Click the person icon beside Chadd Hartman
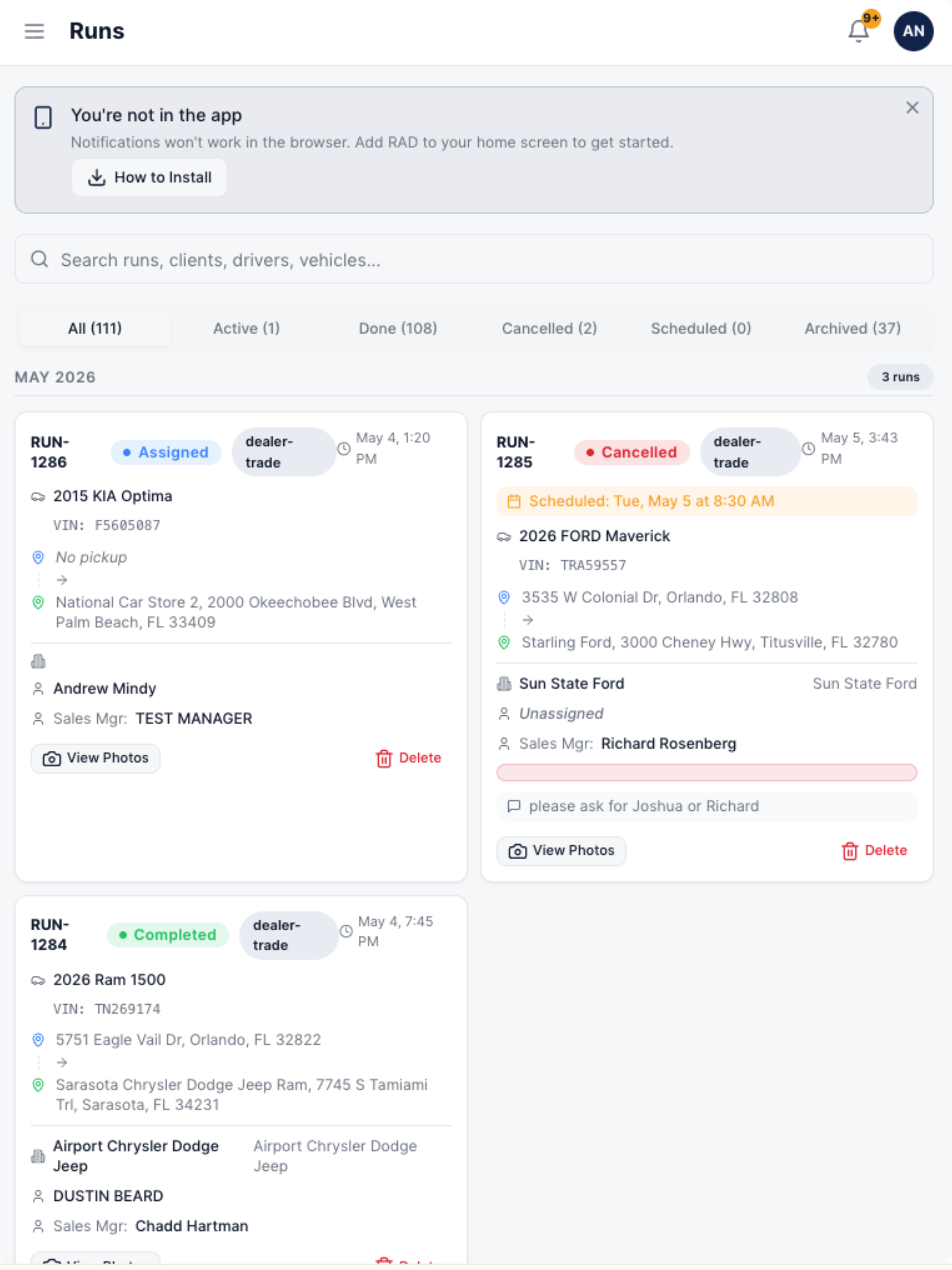Screen dimensions: 952x1270 click(38, 1227)
